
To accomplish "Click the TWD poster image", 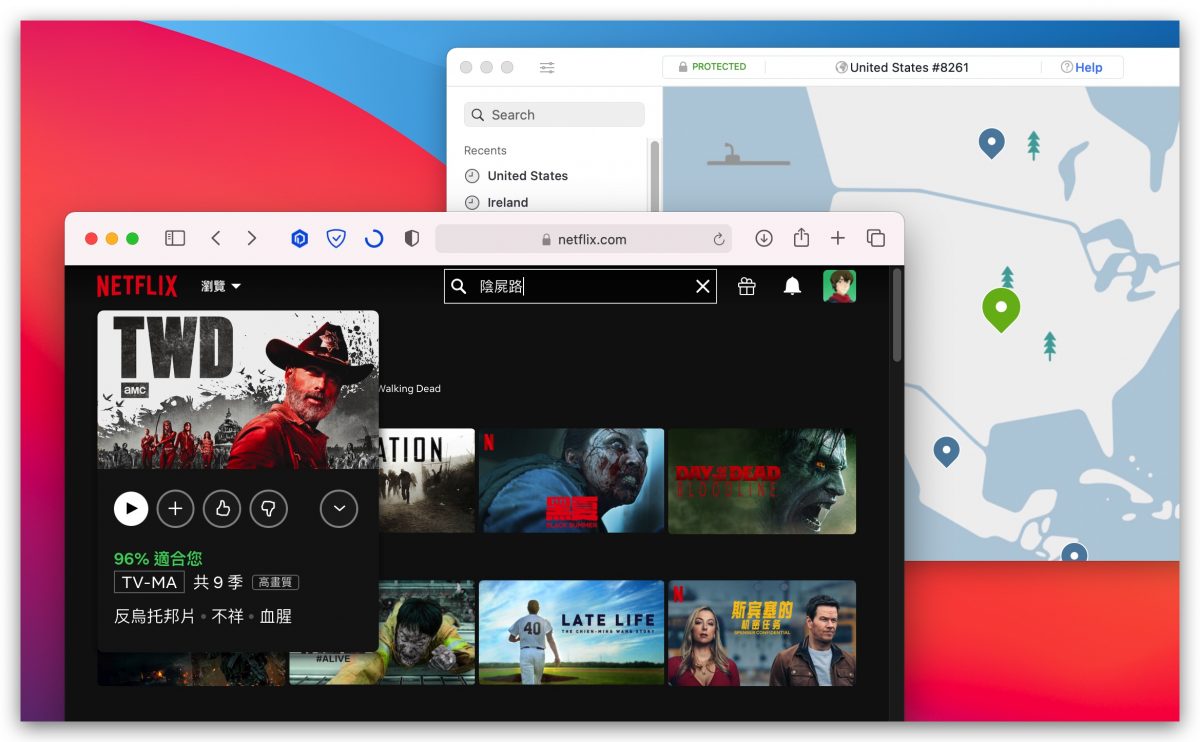I will (238, 390).
